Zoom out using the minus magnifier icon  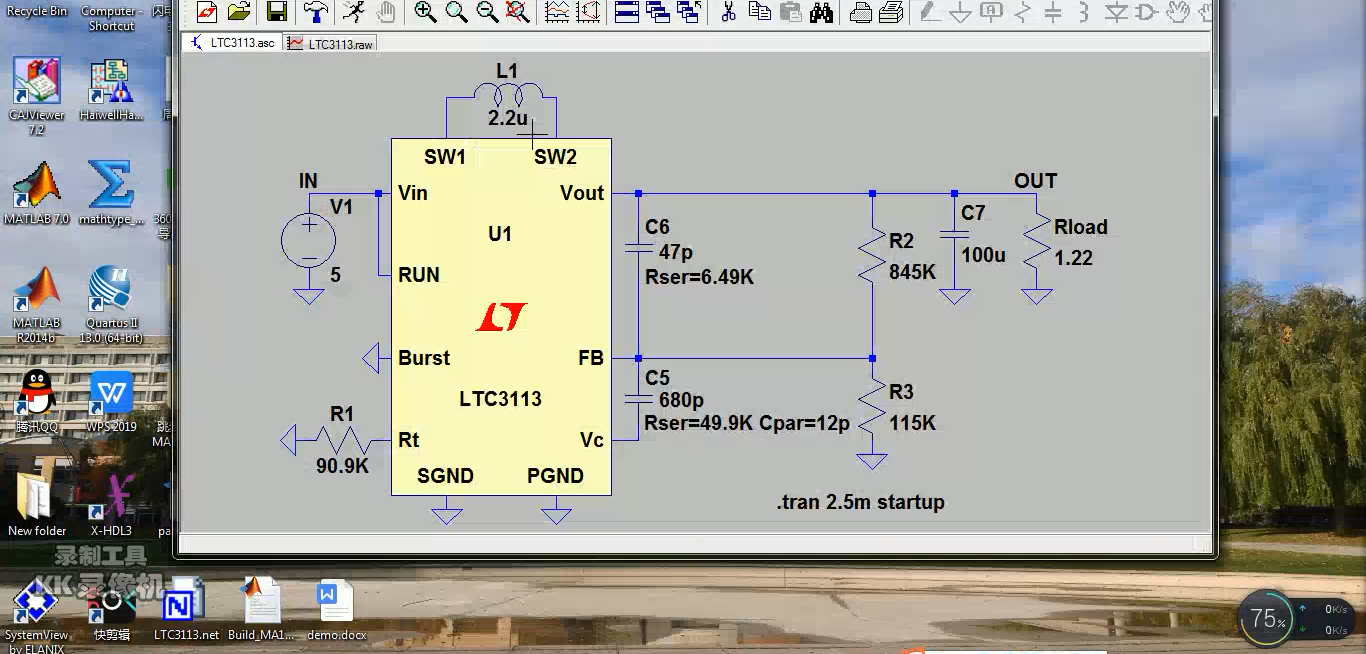tap(487, 12)
